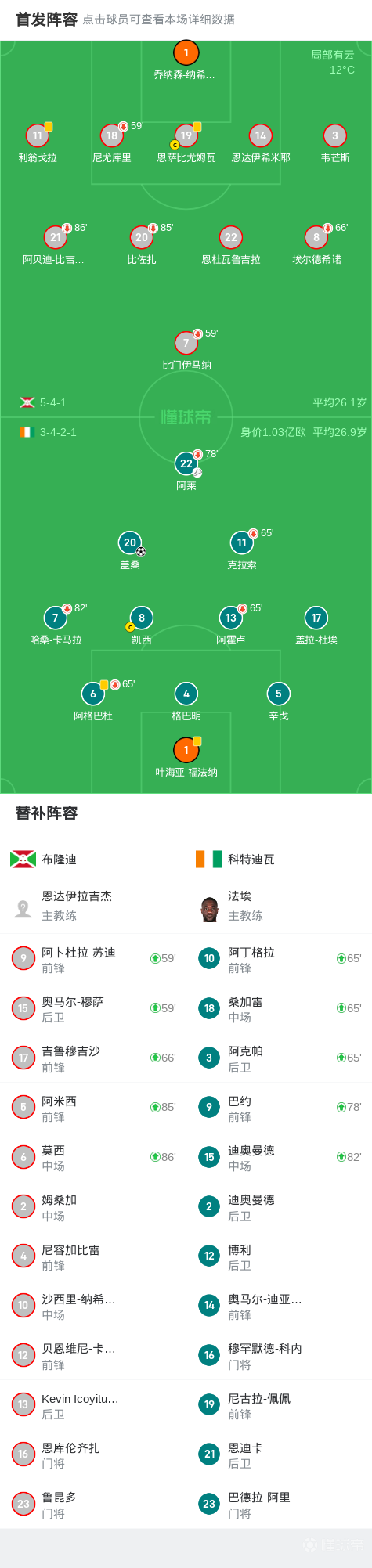Select player 7 比门伊马纳 on pitch
The width and height of the screenshot is (372, 1568).
pyautogui.click(x=186, y=343)
